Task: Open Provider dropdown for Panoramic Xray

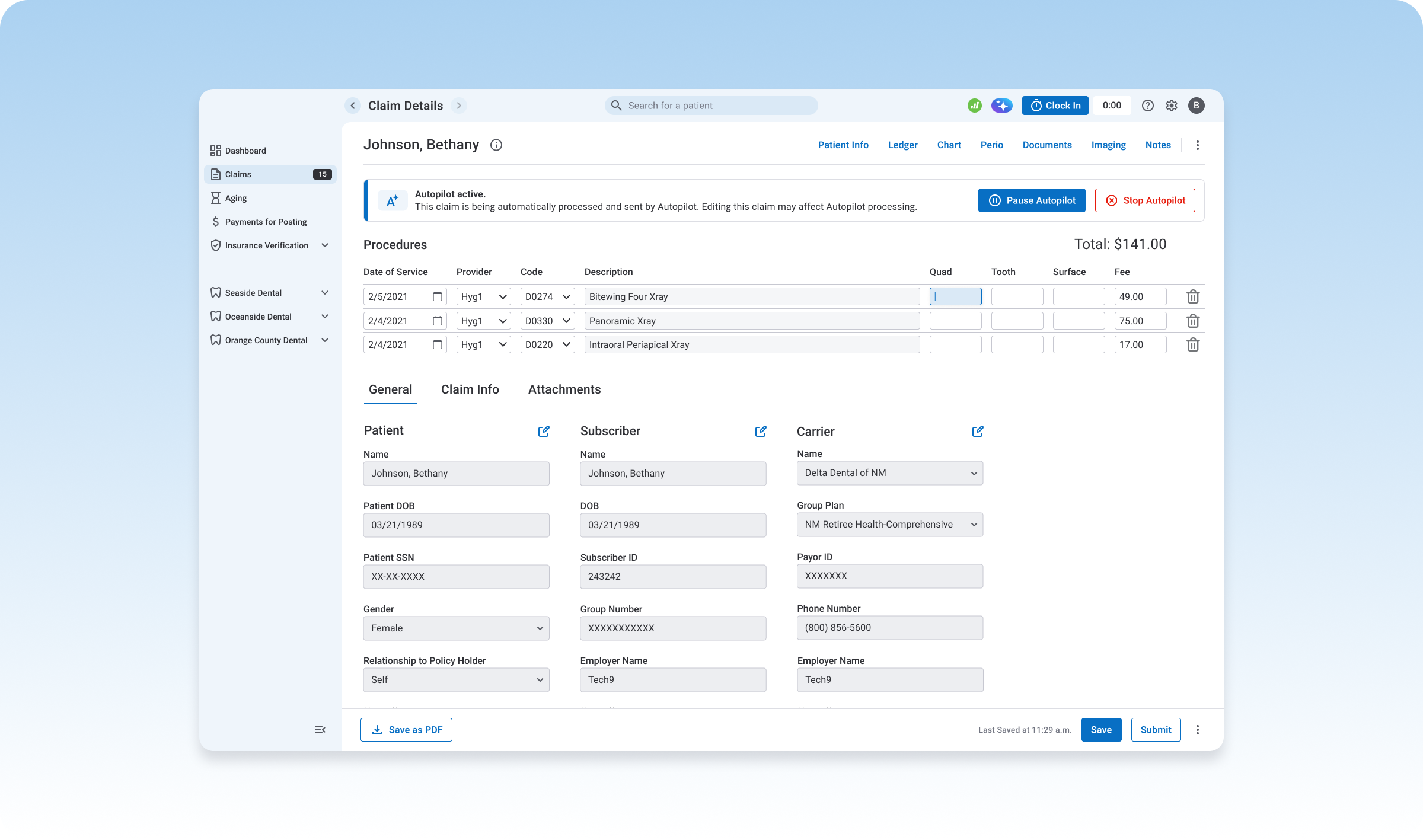Action: [x=484, y=321]
